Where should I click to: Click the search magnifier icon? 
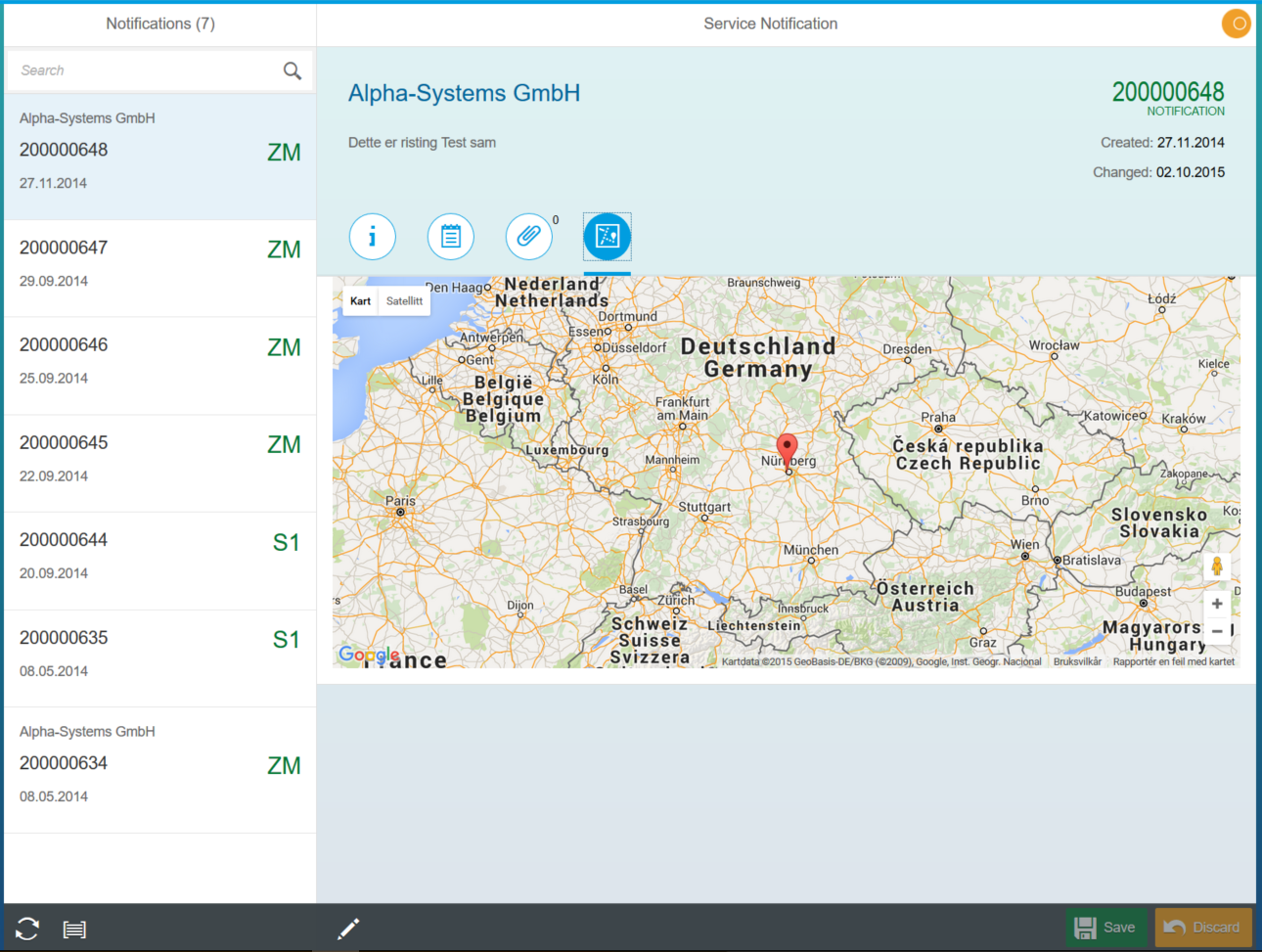click(x=292, y=70)
